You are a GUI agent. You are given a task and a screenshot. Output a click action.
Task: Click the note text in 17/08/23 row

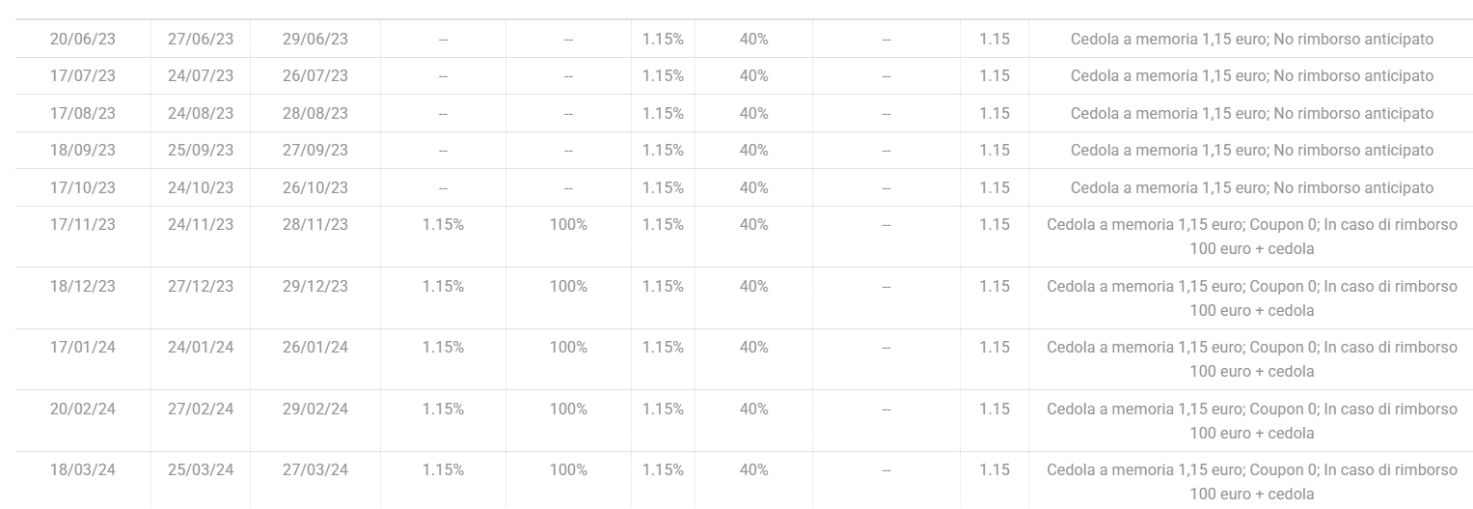1252,113
